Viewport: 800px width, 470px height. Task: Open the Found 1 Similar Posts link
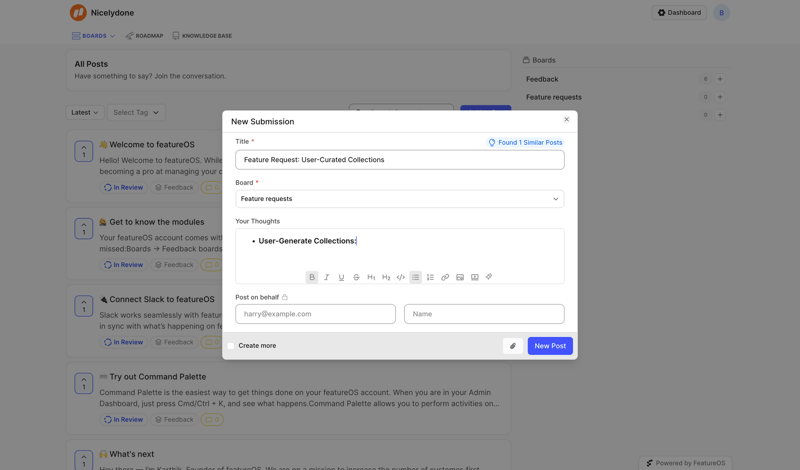click(x=526, y=142)
